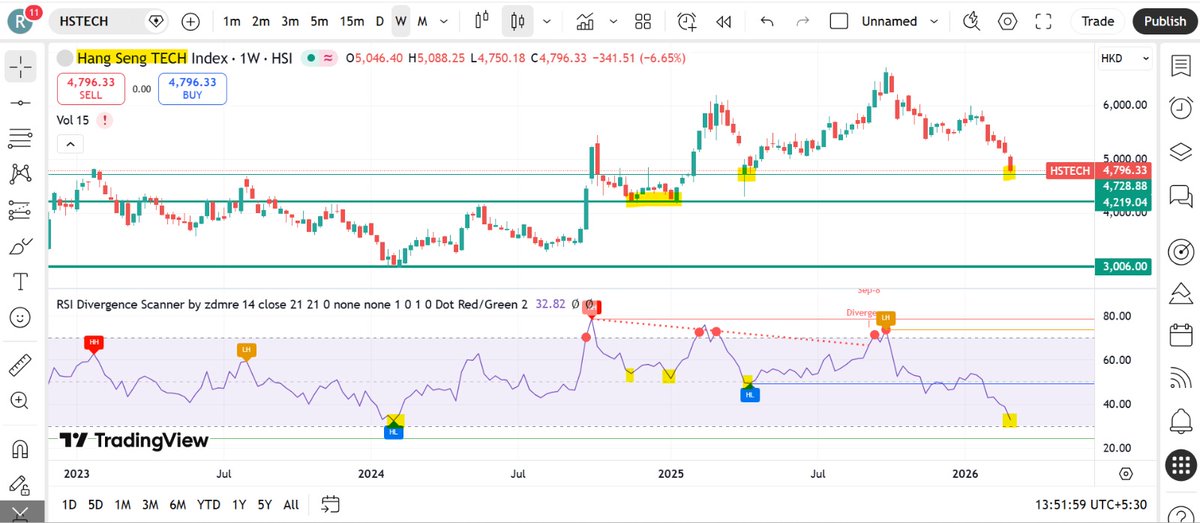Open the go to date calendar

click(x=332, y=504)
